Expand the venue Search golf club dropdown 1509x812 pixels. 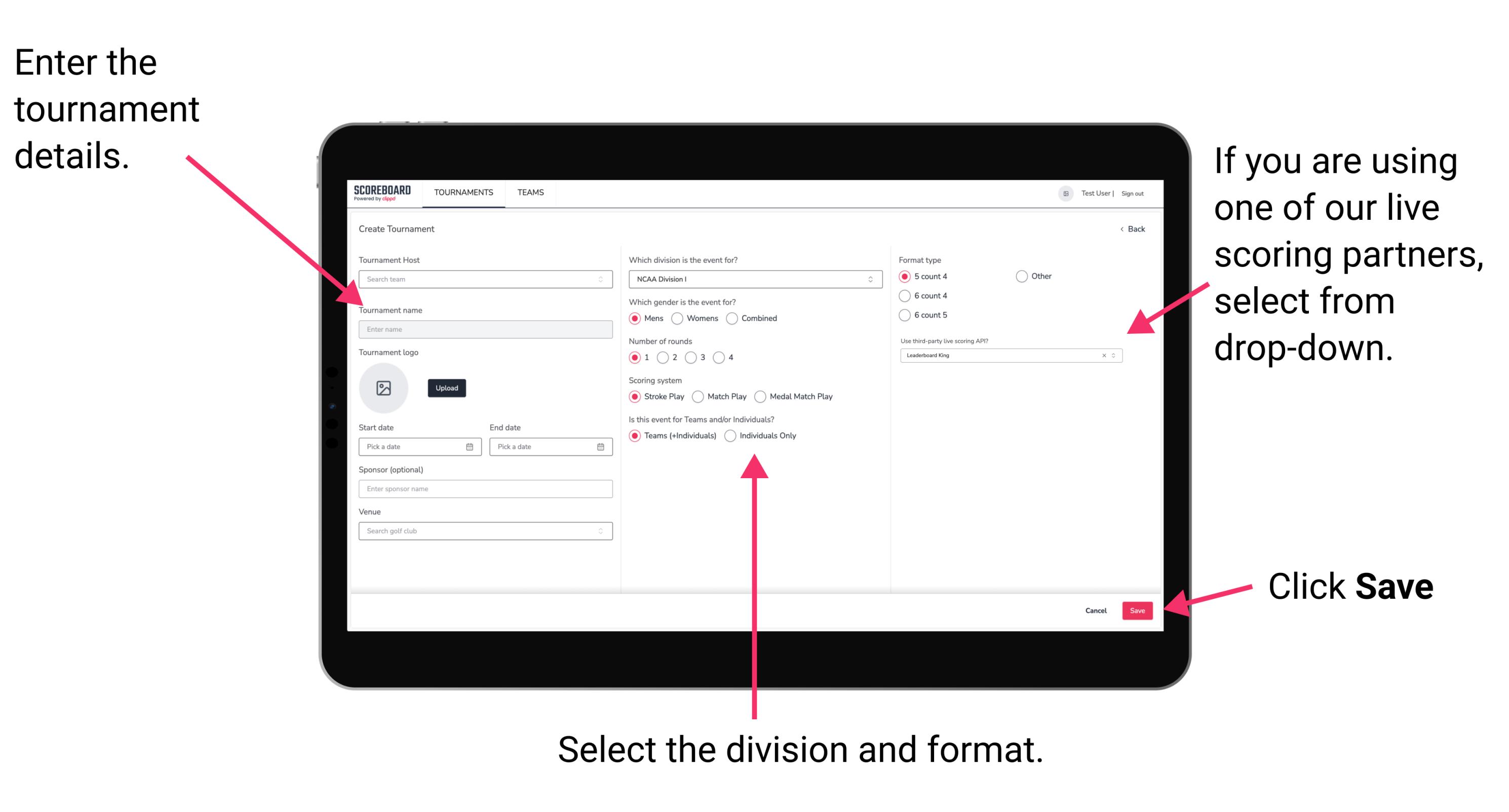pos(601,531)
